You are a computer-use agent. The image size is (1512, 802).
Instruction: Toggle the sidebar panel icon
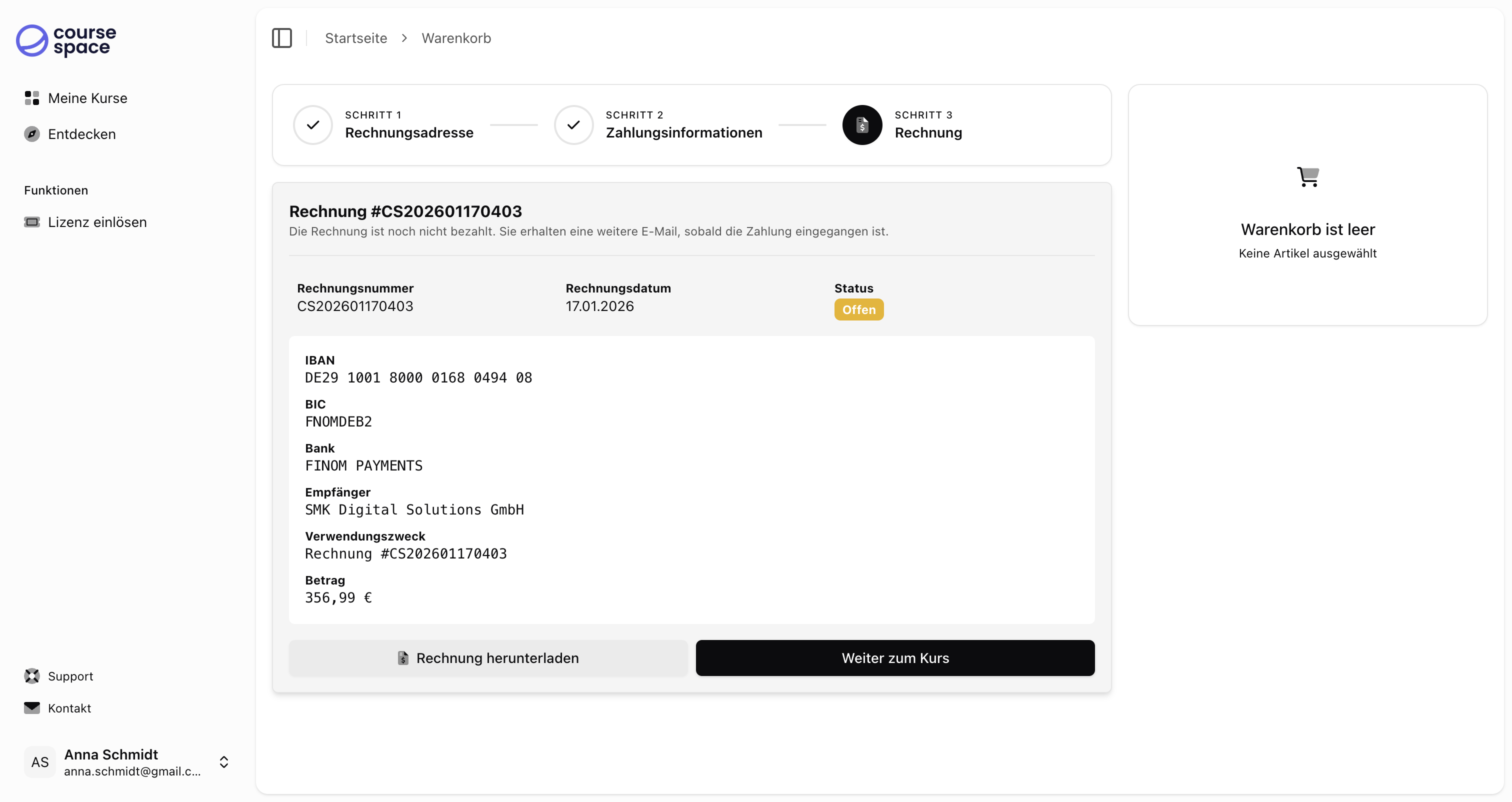(281, 38)
